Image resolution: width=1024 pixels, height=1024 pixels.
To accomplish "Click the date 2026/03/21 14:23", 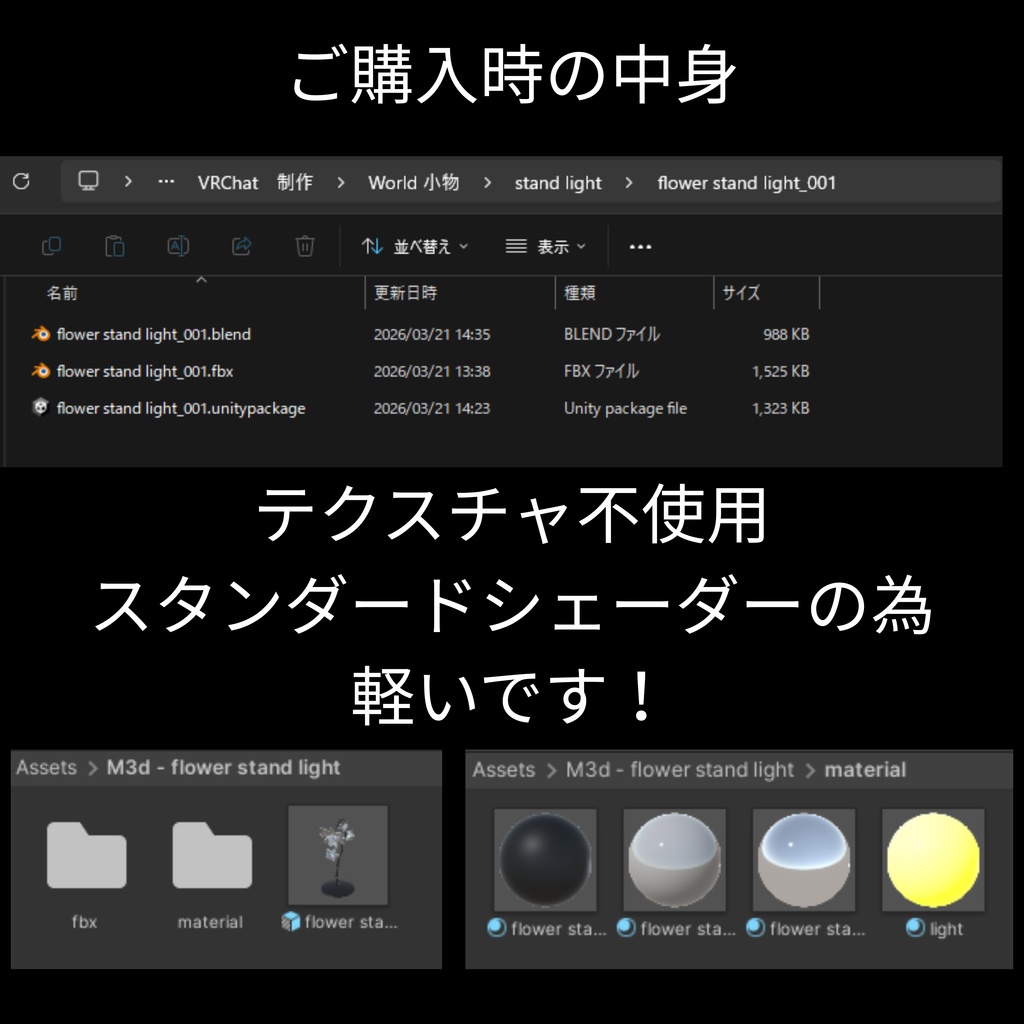I will [x=432, y=408].
